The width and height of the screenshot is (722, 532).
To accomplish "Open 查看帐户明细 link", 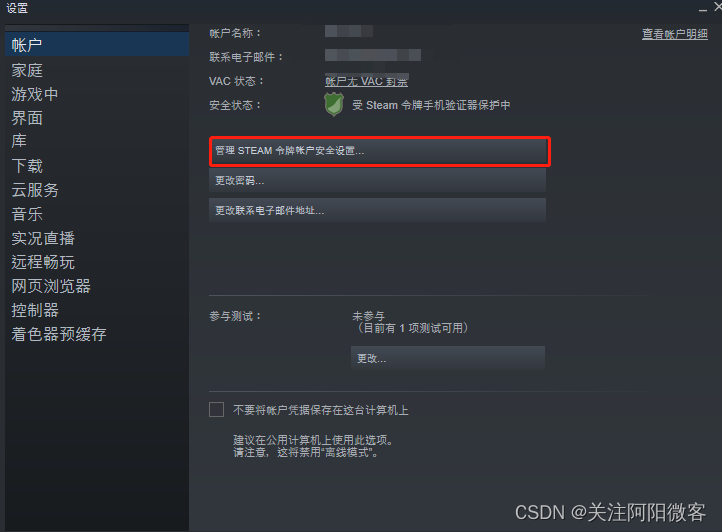I will click(675, 34).
